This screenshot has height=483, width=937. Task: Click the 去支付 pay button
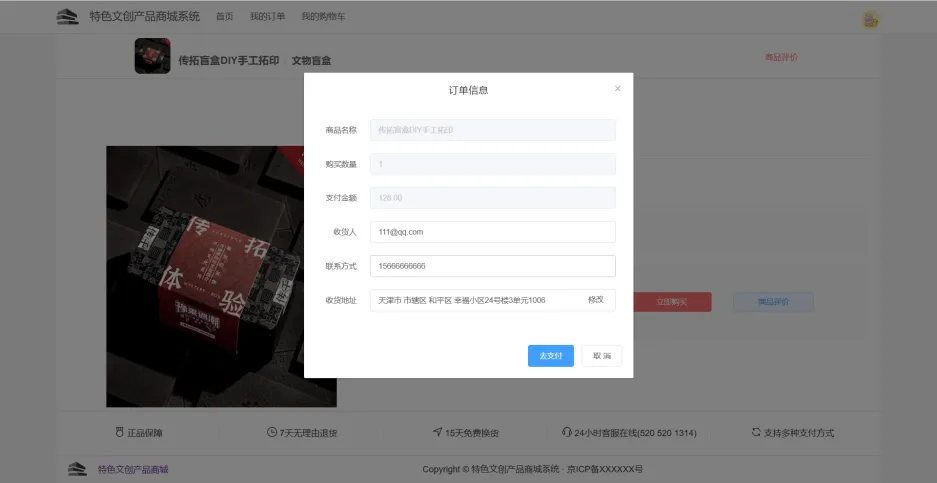click(550, 356)
